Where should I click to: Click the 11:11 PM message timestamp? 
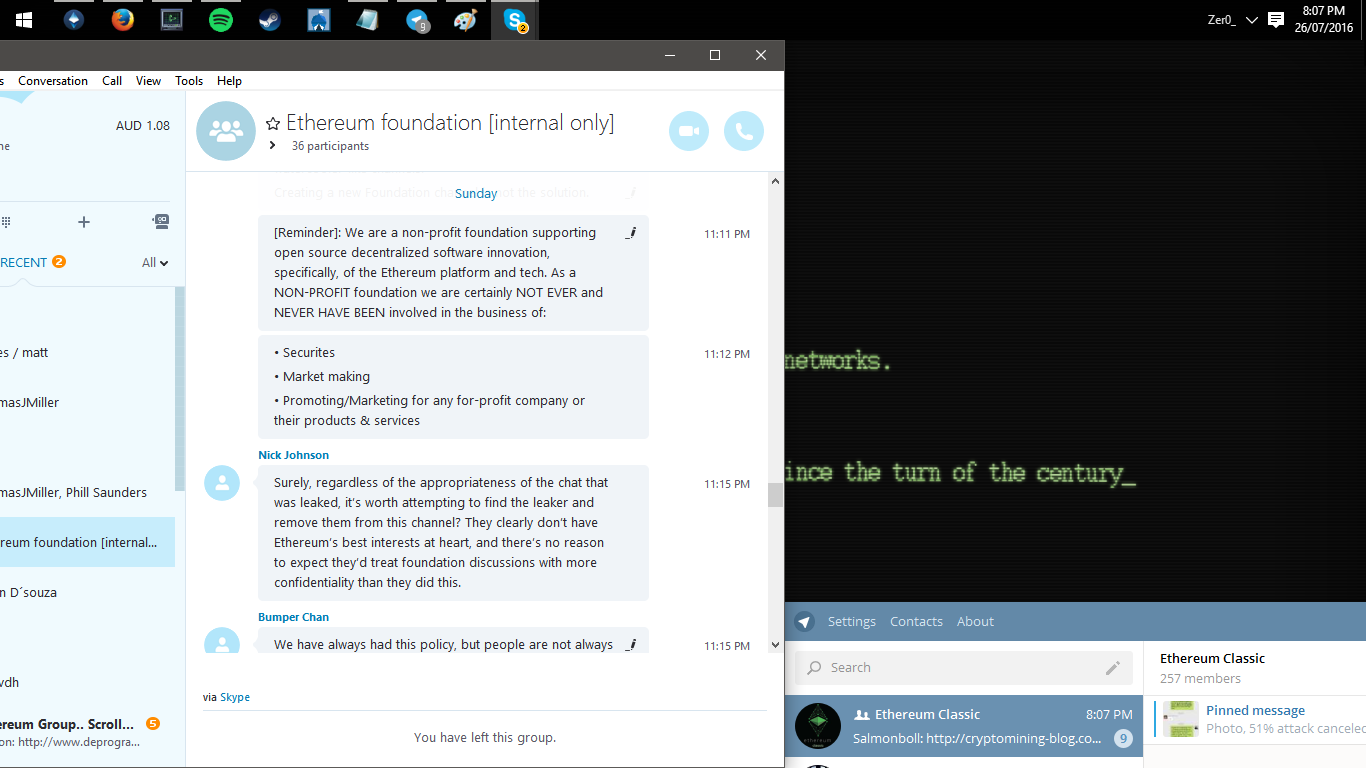pos(727,234)
